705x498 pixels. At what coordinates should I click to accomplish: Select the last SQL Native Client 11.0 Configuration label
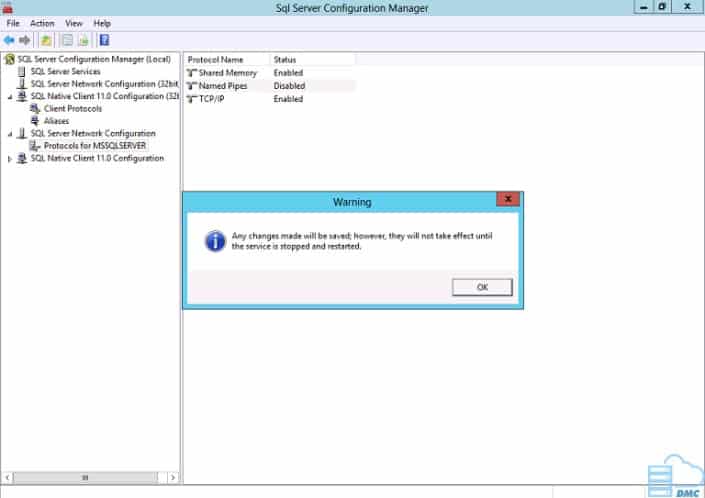coord(97,158)
